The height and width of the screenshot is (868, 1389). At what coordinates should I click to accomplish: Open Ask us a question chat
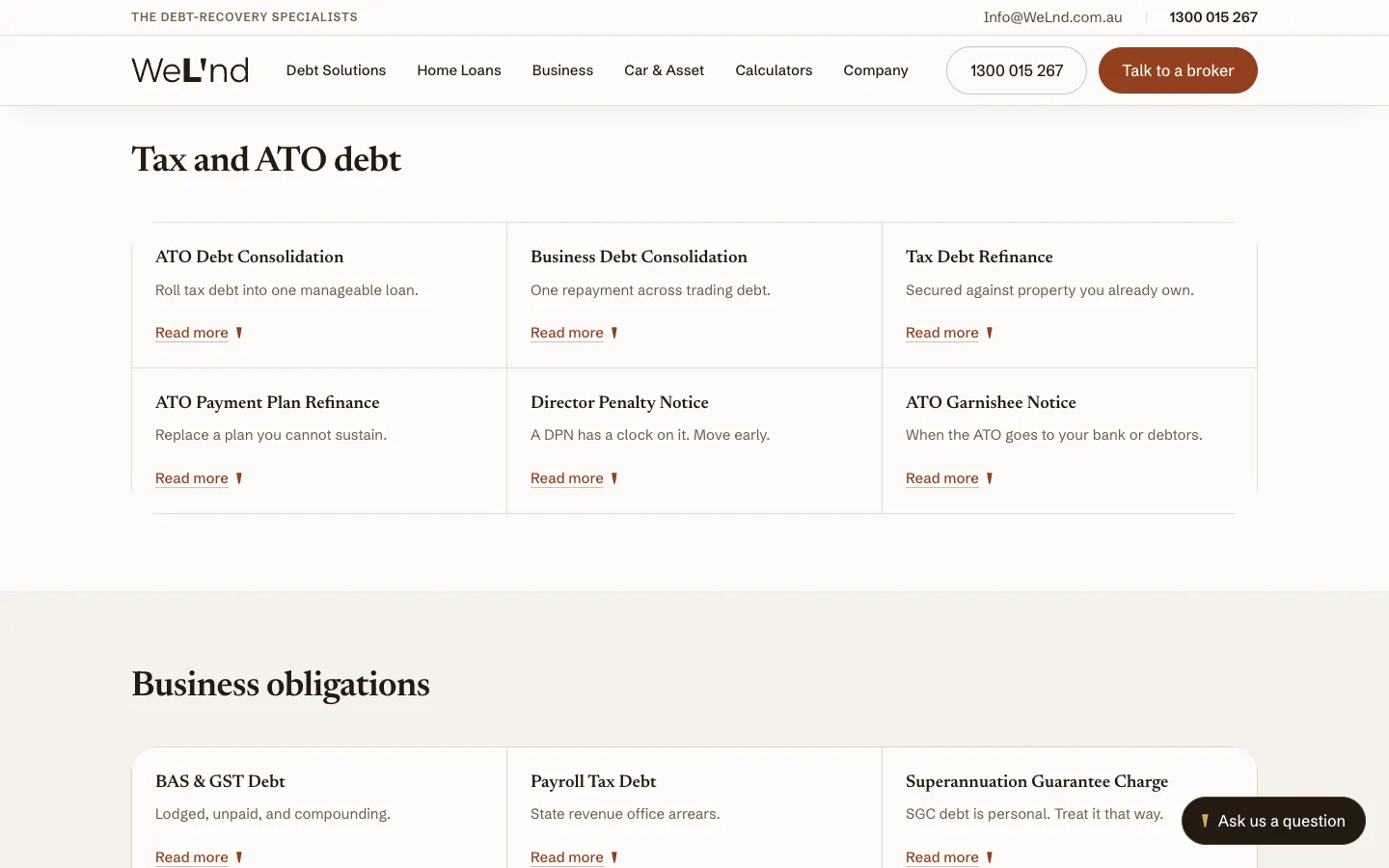tap(1273, 821)
